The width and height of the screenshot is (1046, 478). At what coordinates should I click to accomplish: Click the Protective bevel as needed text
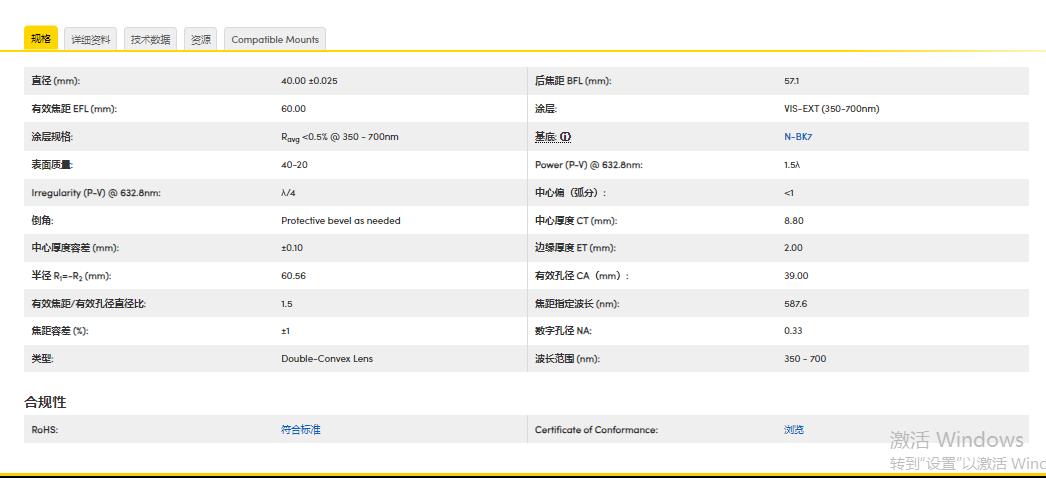pyautogui.click(x=340, y=221)
